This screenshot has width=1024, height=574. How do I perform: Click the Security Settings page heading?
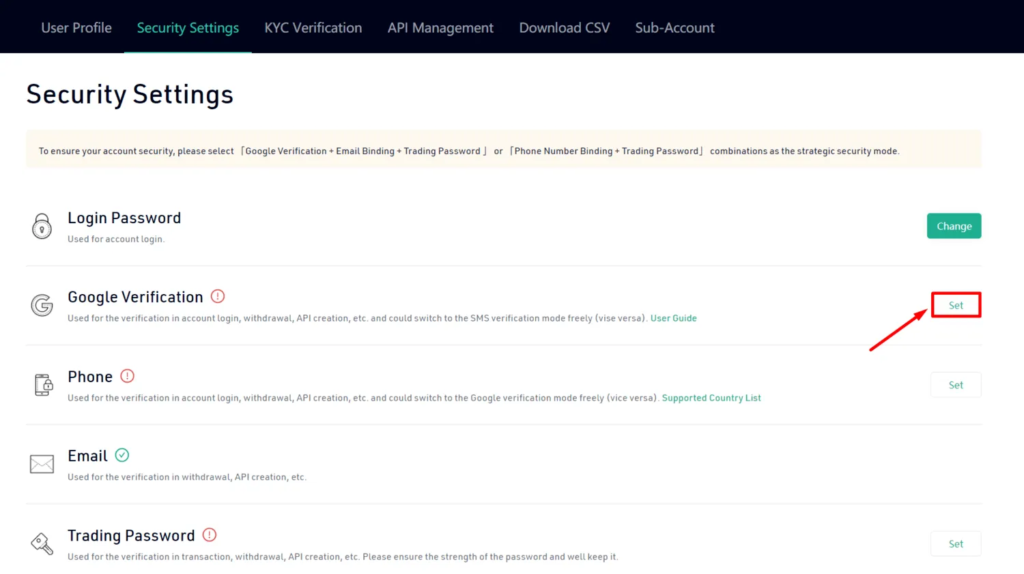[x=130, y=95]
